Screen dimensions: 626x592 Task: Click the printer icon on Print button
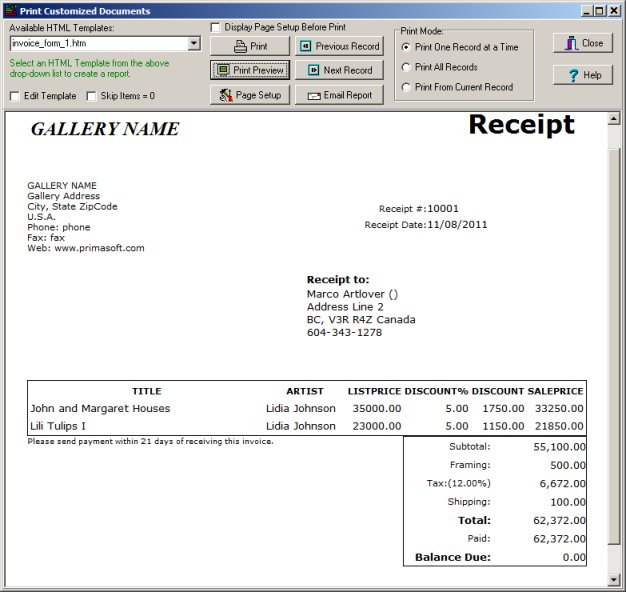[240, 46]
